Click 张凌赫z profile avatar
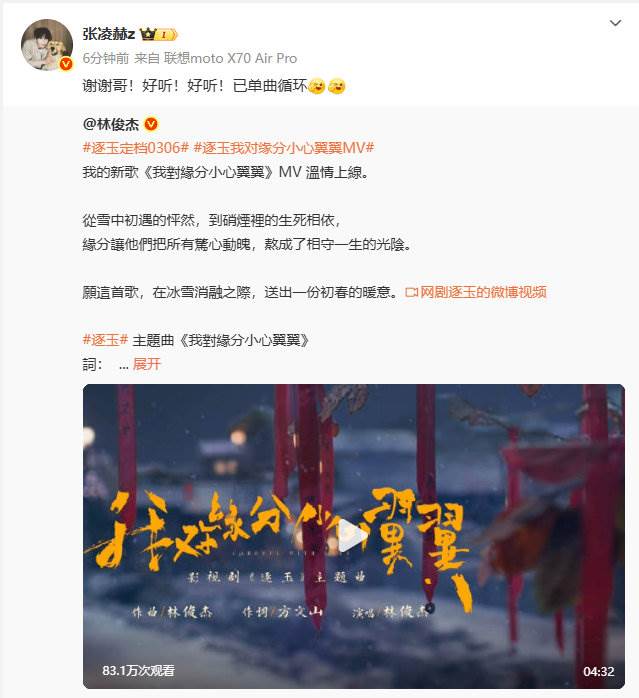Viewport: 639px width, 698px height. [x=47, y=45]
